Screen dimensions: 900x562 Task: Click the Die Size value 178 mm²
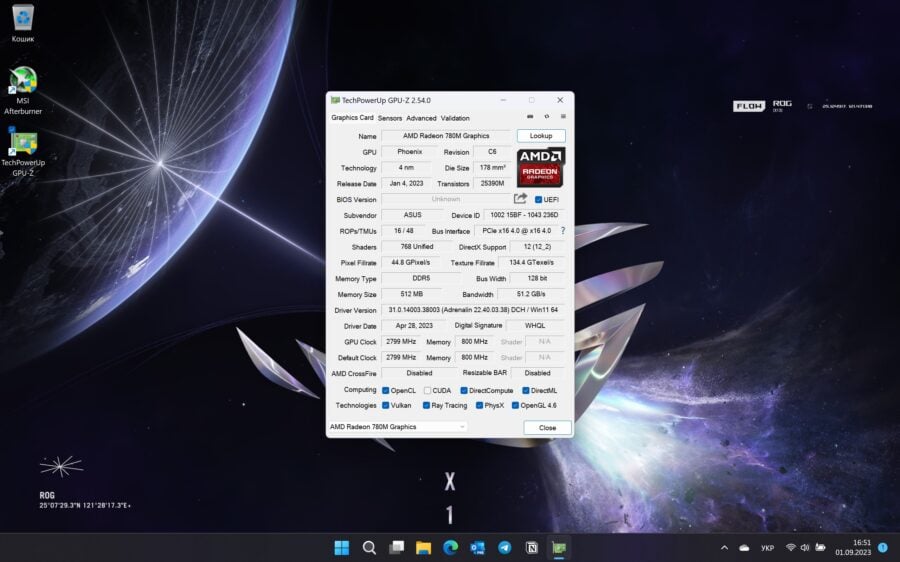492,168
